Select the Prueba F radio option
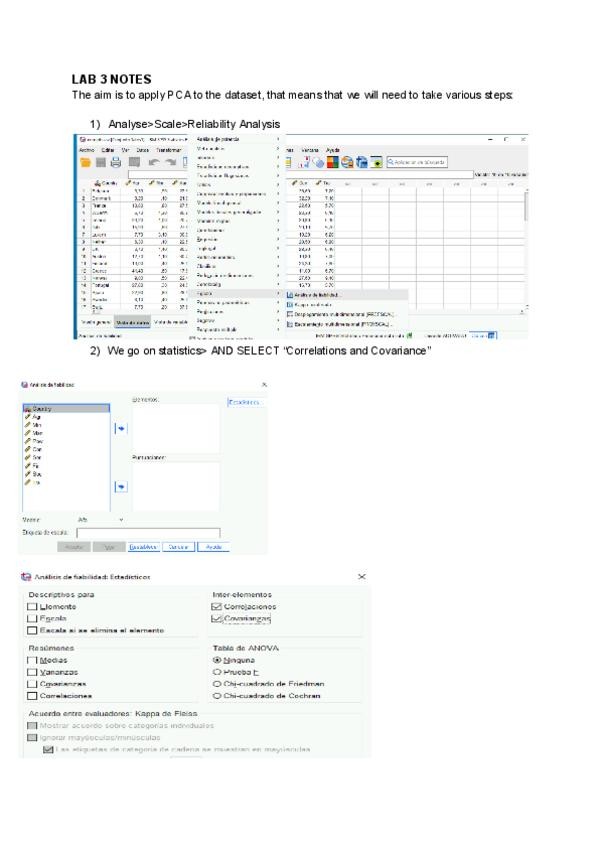Screen dimensions: 600x848 pyautogui.click(x=217, y=672)
